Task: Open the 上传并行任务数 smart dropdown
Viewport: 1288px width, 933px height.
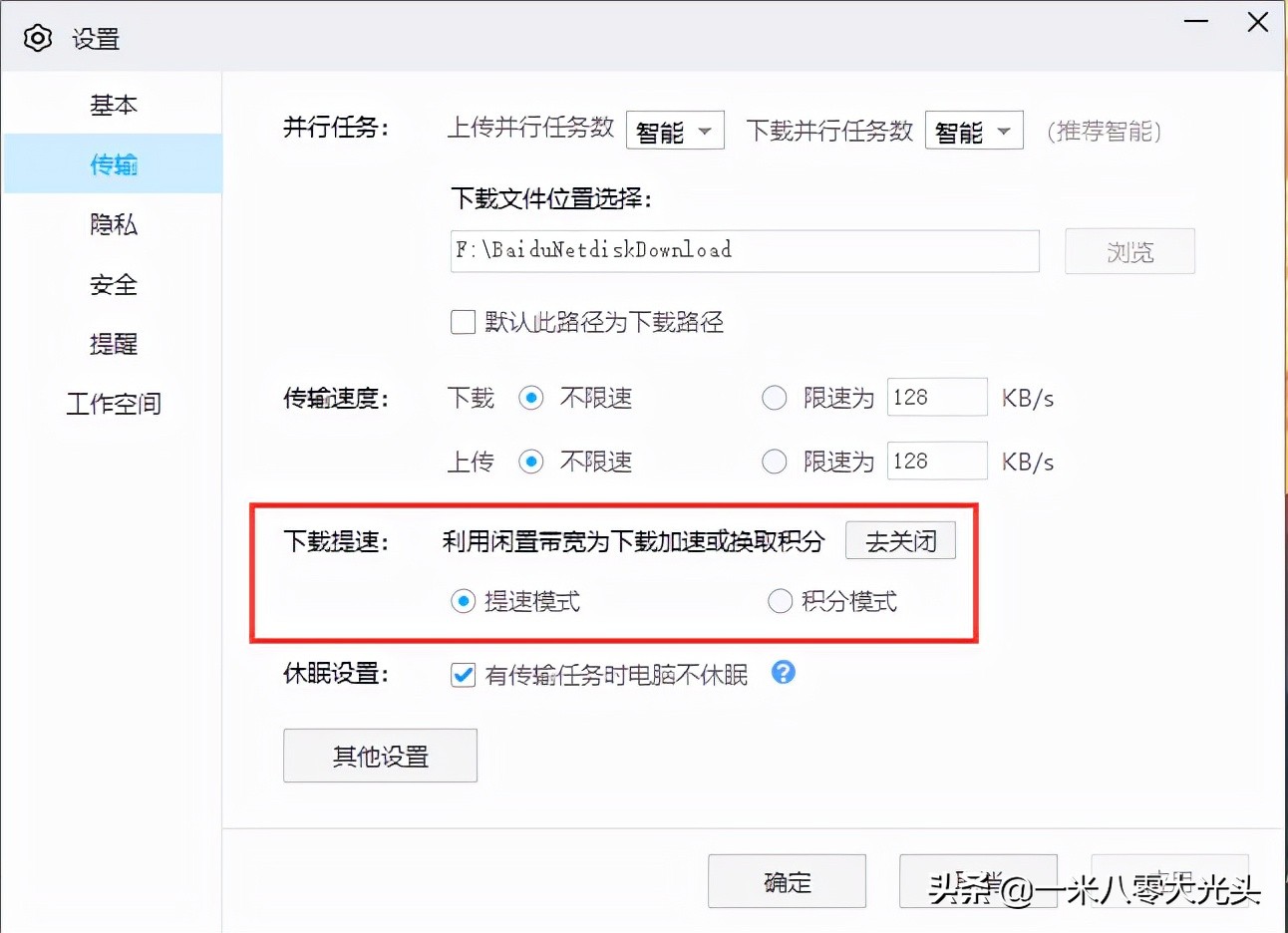Action: [x=675, y=130]
